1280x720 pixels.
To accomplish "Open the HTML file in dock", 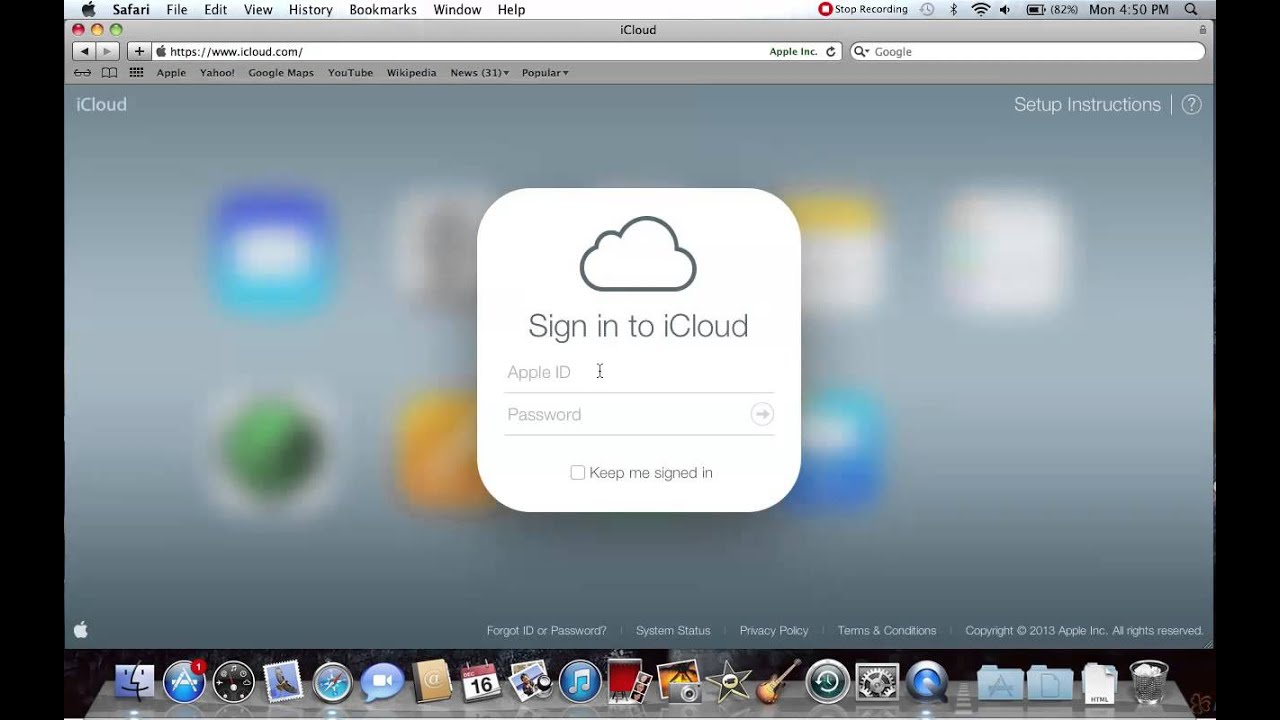I will coord(1099,683).
